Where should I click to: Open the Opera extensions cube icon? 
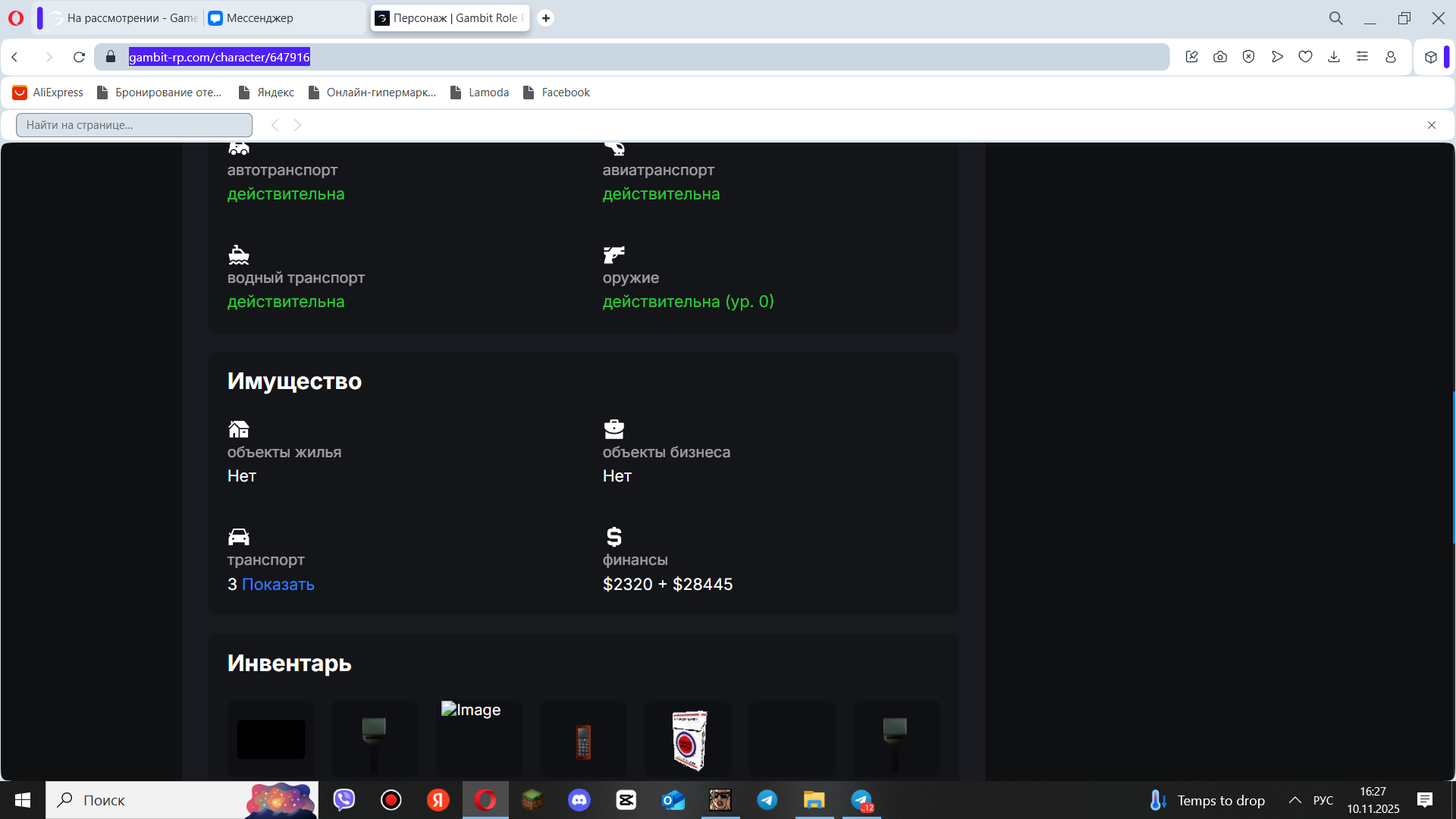1430,57
